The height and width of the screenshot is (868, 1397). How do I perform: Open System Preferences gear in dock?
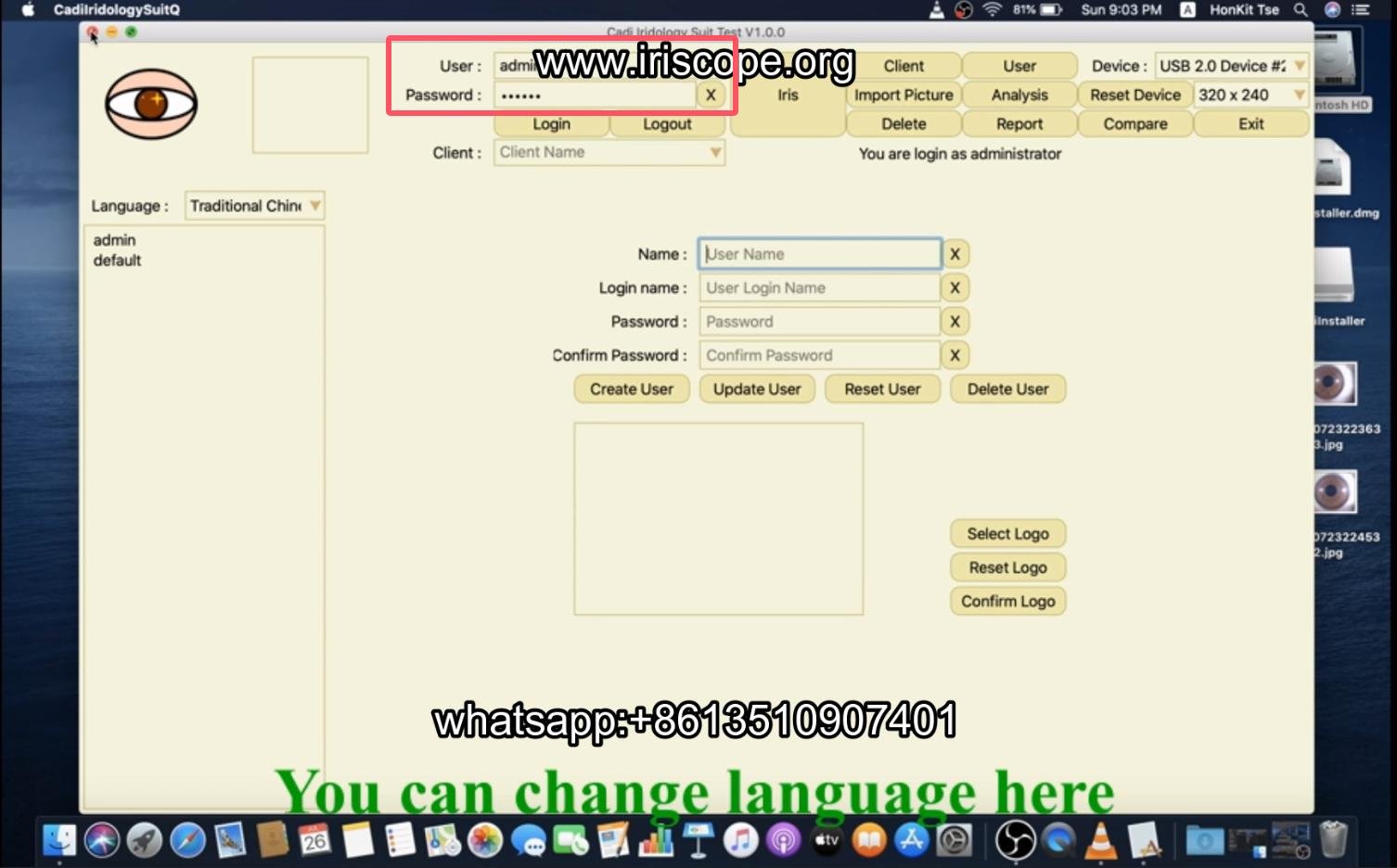pos(954,840)
